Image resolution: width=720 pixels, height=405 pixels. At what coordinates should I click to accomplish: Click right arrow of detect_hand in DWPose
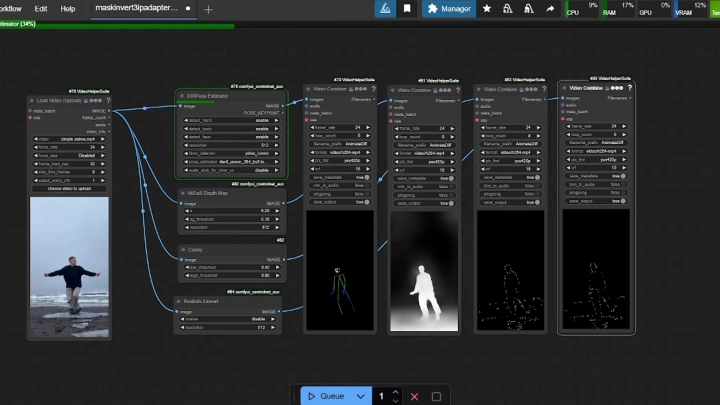(x=276, y=120)
